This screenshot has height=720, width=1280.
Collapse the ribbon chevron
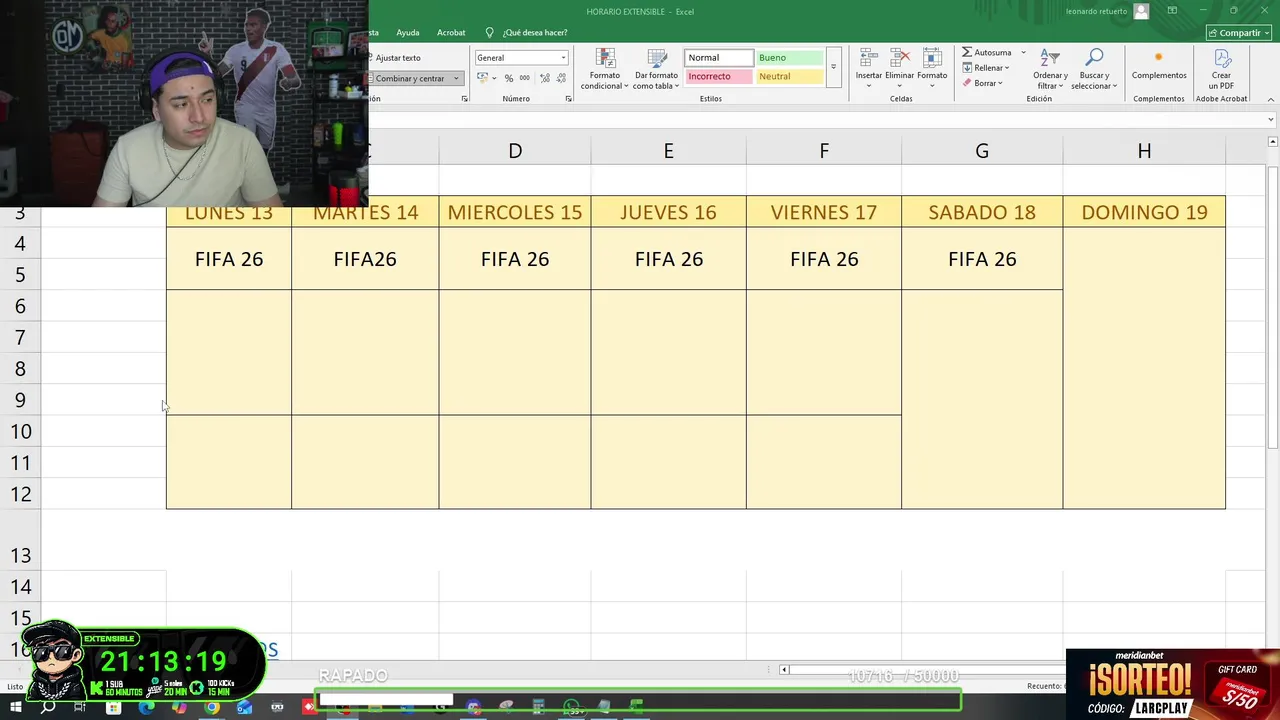click(x=1271, y=99)
